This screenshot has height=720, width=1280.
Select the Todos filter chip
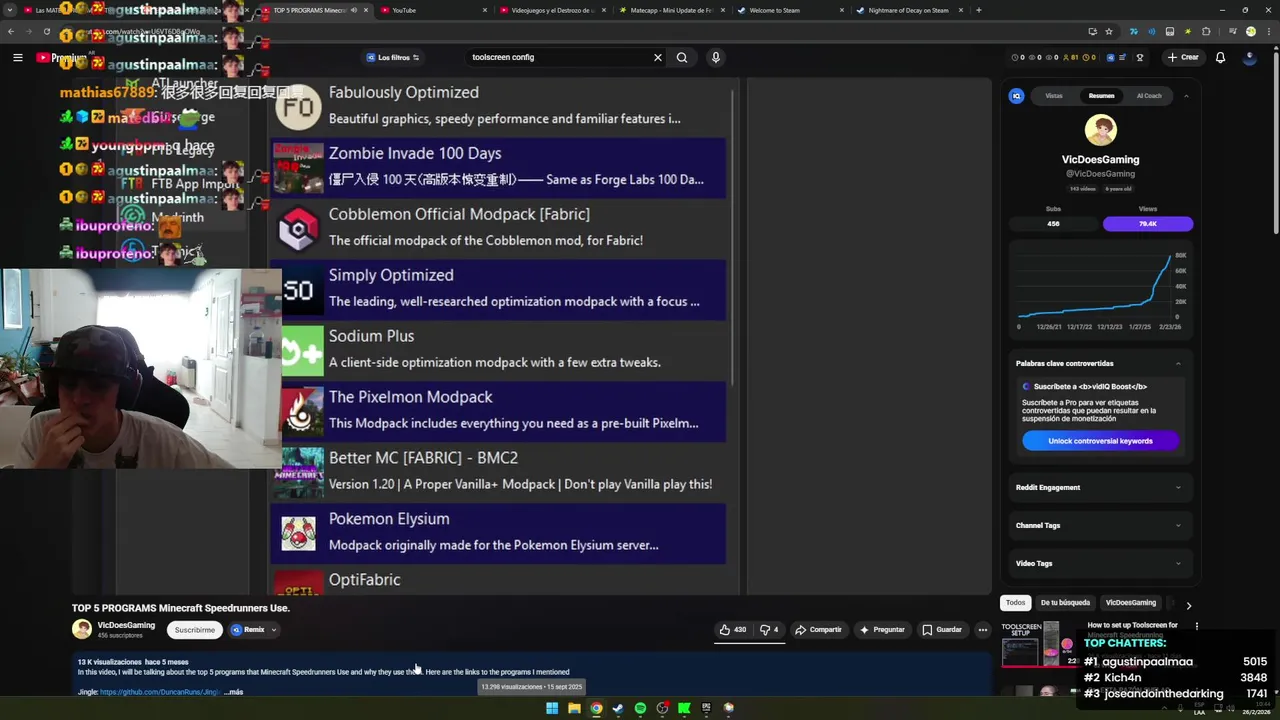point(1016,603)
